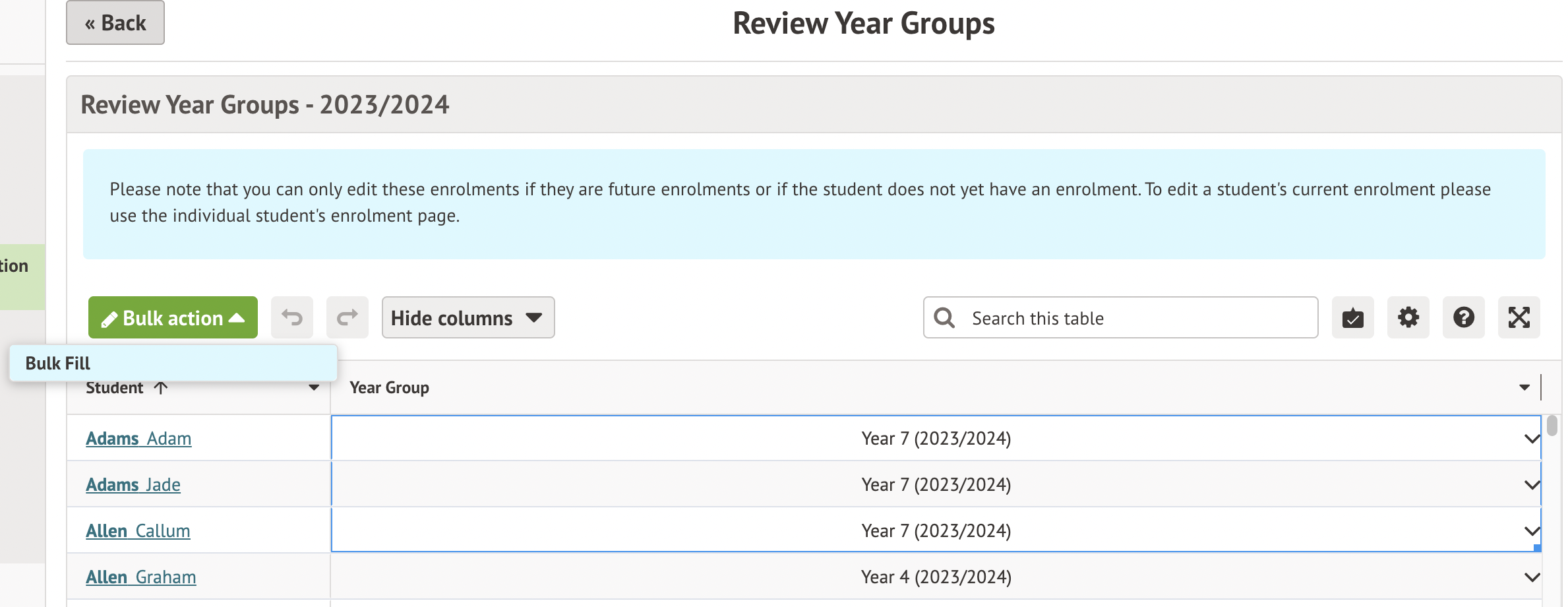Screen dimensions: 1568x607
Task: Expand table to fullscreen
Action: 1519,317
